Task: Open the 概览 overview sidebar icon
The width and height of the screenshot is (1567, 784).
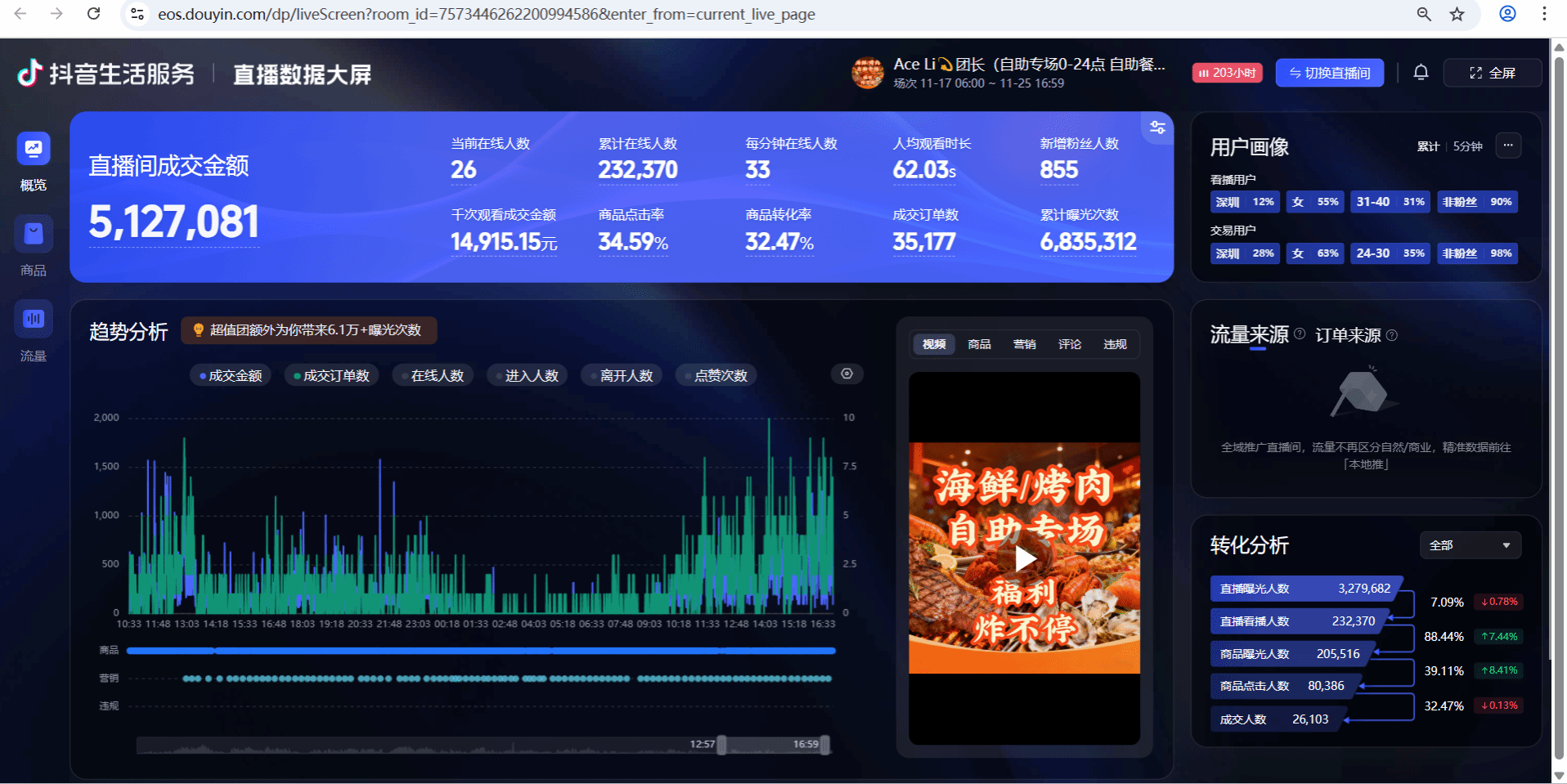Action: (x=34, y=150)
